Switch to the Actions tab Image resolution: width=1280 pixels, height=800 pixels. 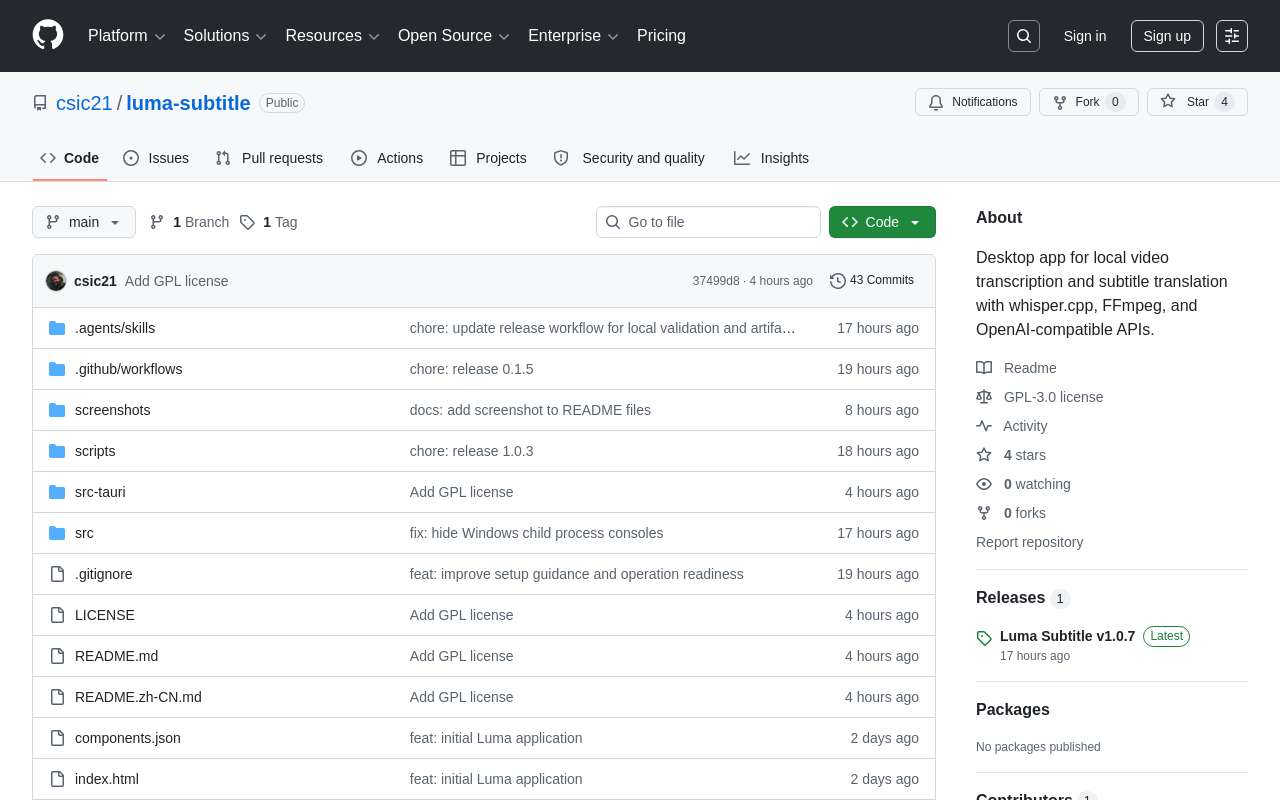tap(387, 158)
